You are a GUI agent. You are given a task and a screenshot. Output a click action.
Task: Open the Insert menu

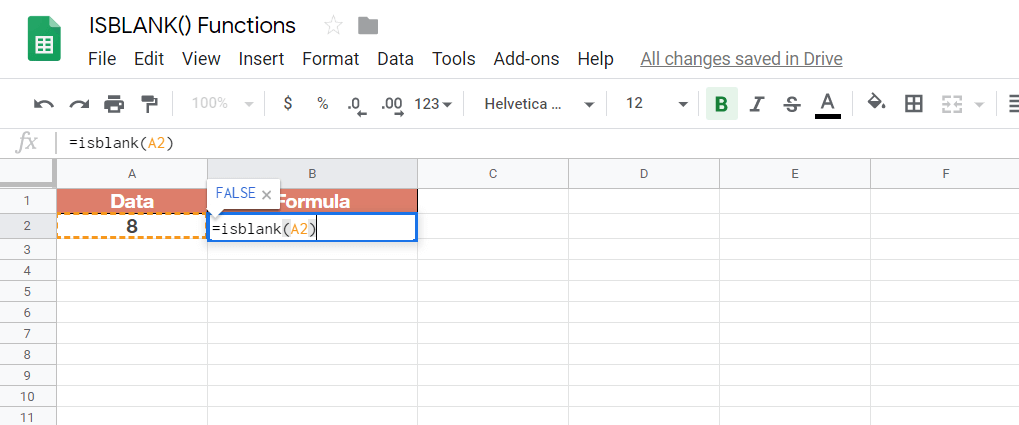pos(261,59)
